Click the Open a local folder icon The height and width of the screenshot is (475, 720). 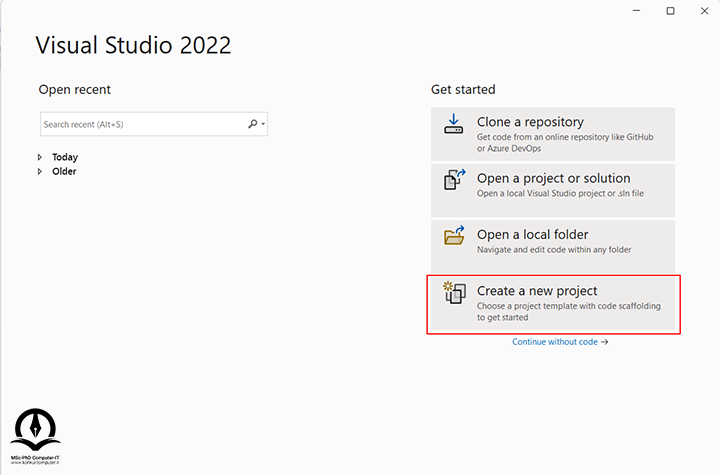[x=455, y=235]
